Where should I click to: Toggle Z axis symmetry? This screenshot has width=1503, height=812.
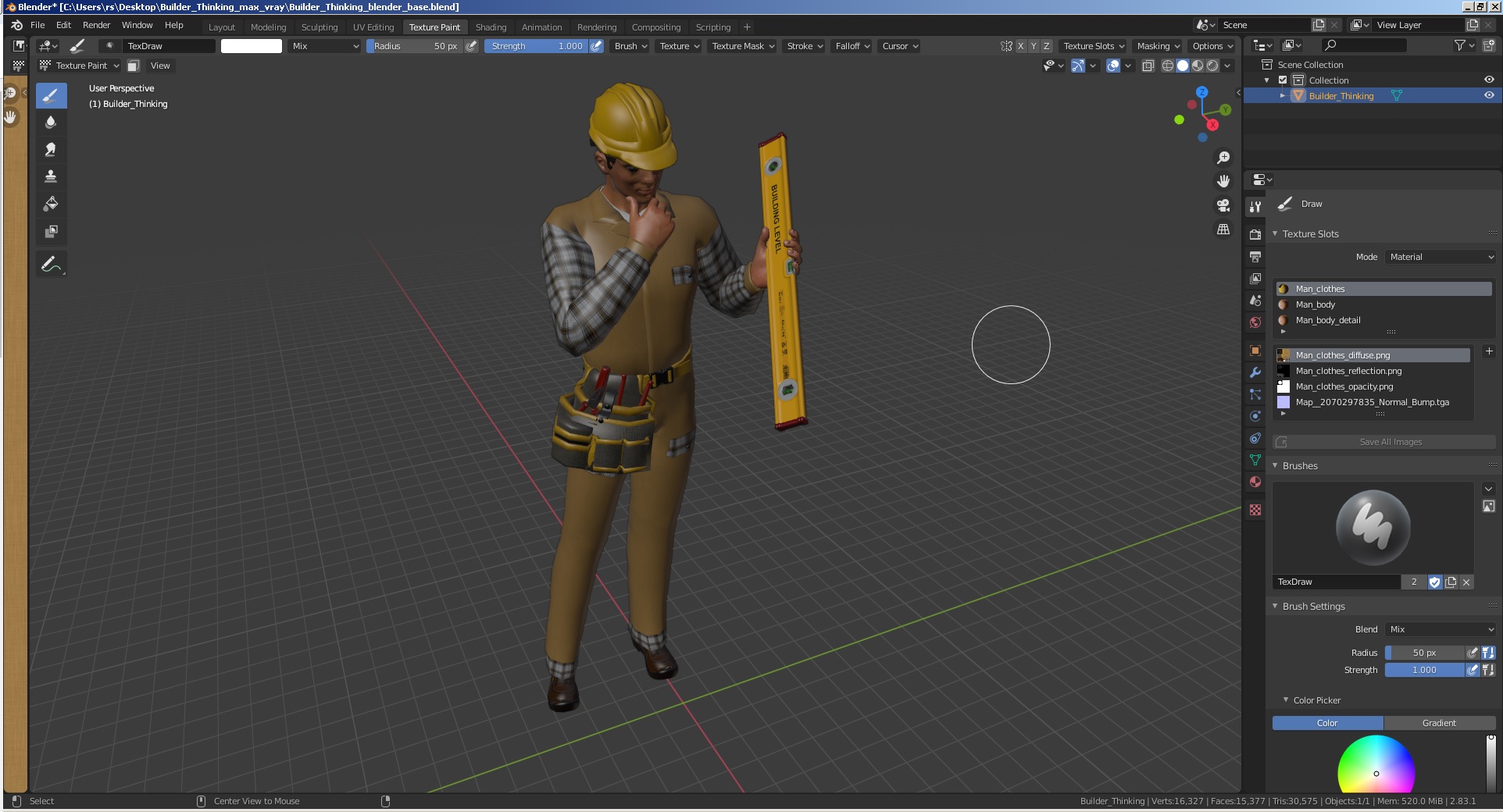click(x=1047, y=46)
